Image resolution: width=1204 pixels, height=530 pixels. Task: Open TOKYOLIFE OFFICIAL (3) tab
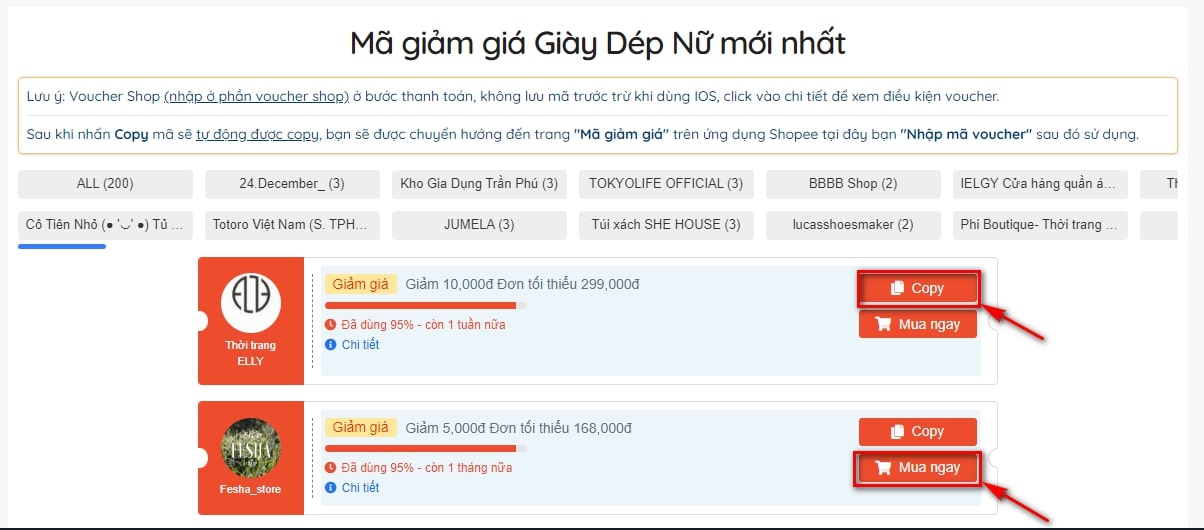(666, 184)
